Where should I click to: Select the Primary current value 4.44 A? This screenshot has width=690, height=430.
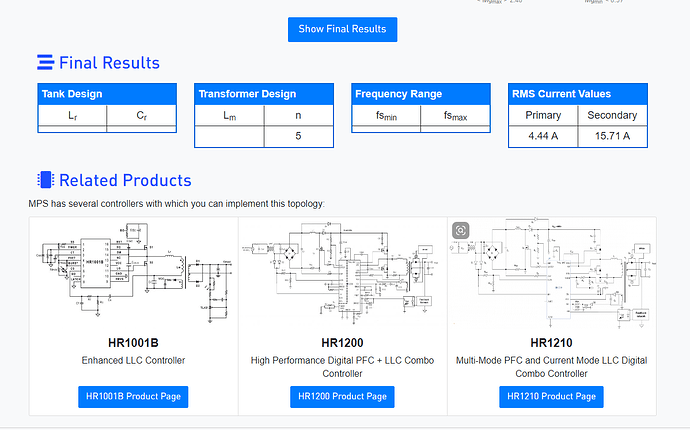(543, 136)
